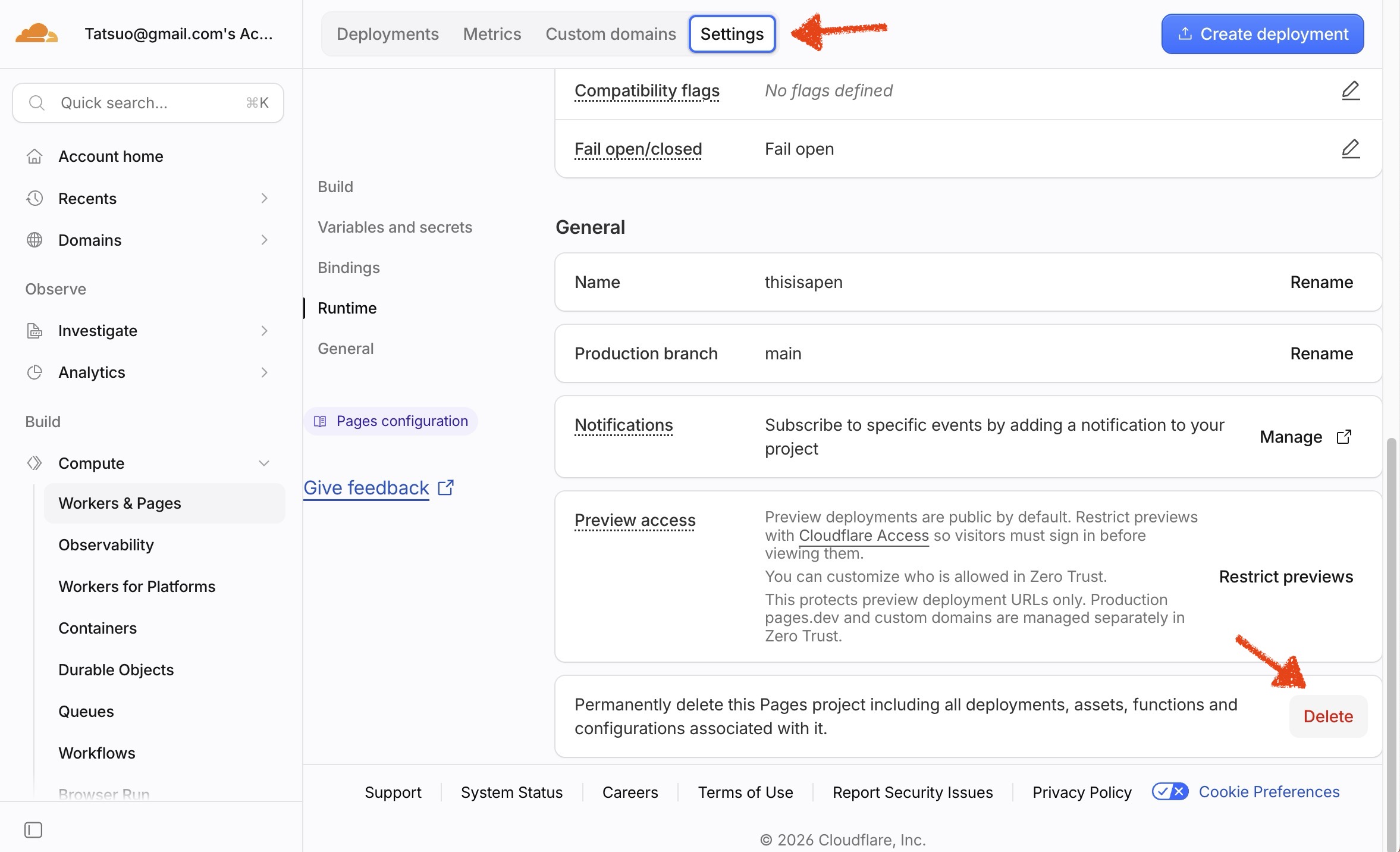1400x852 pixels.
Task: Click the Compatibility flags label
Action: tap(647, 90)
